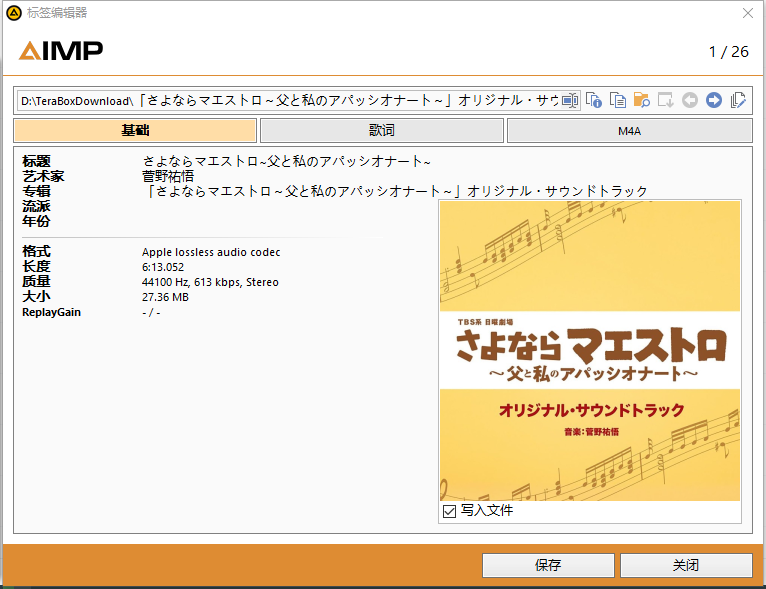The width and height of the screenshot is (766, 589).
Task: Click the AIMP logo in header
Action: click(61, 51)
